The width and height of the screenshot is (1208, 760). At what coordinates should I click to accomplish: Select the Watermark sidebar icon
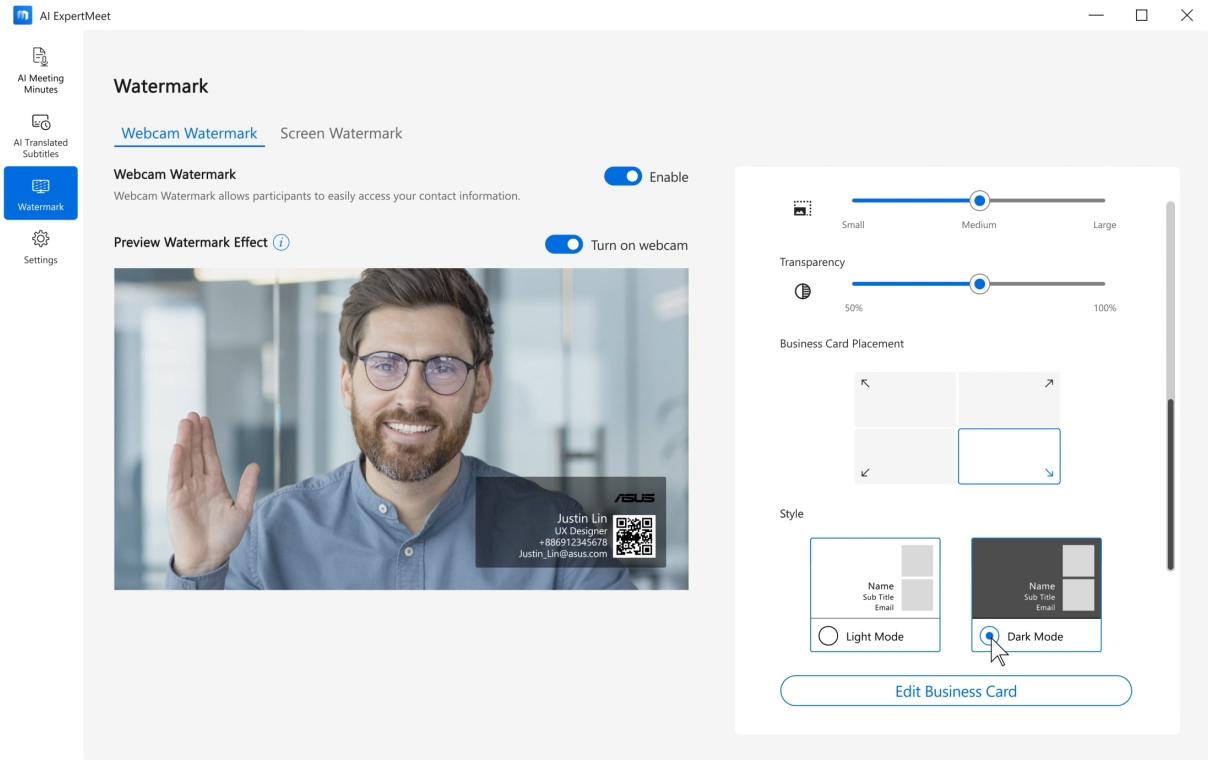[x=40, y=193]
